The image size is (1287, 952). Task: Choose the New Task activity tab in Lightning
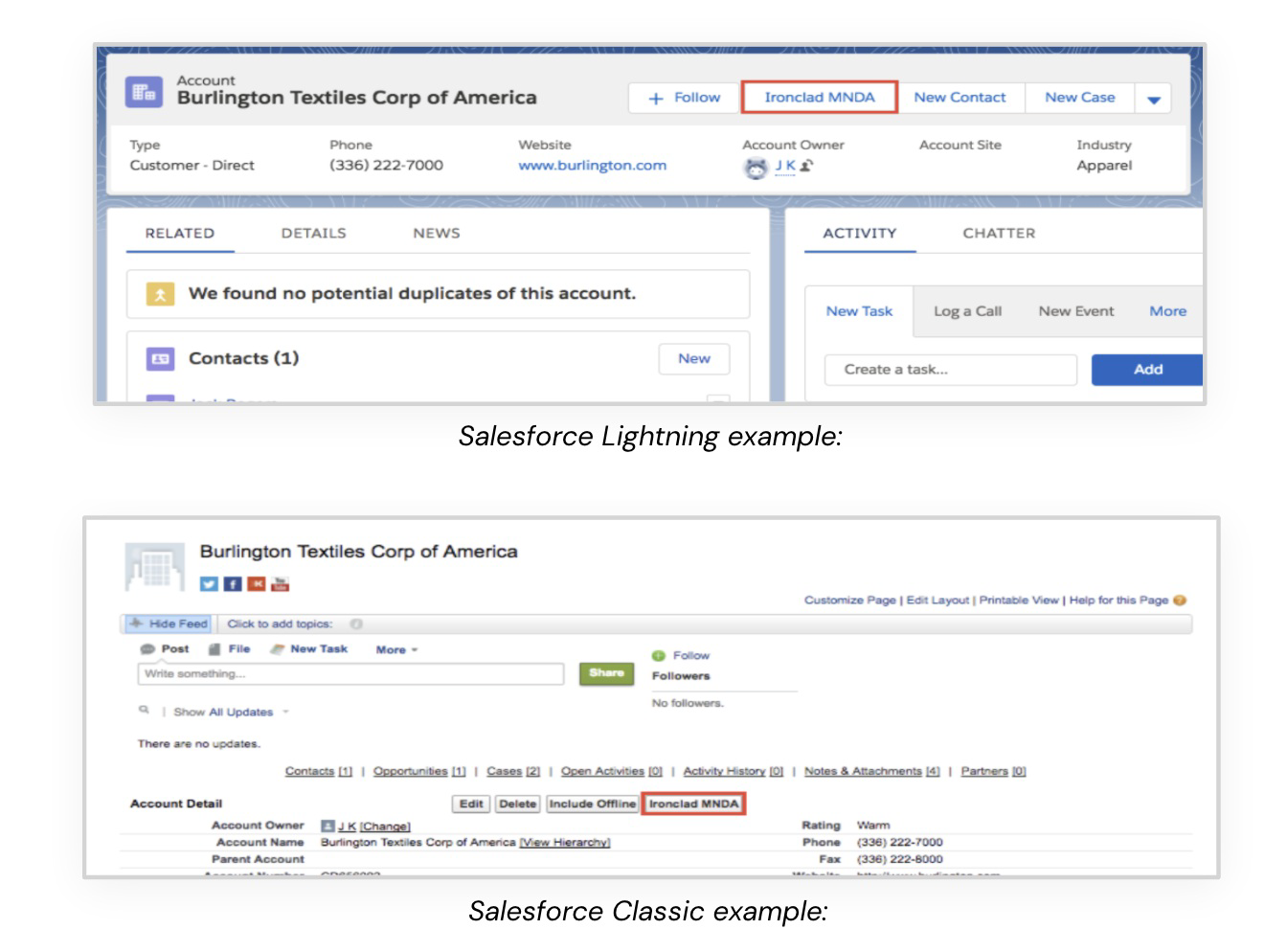point(859,311)
